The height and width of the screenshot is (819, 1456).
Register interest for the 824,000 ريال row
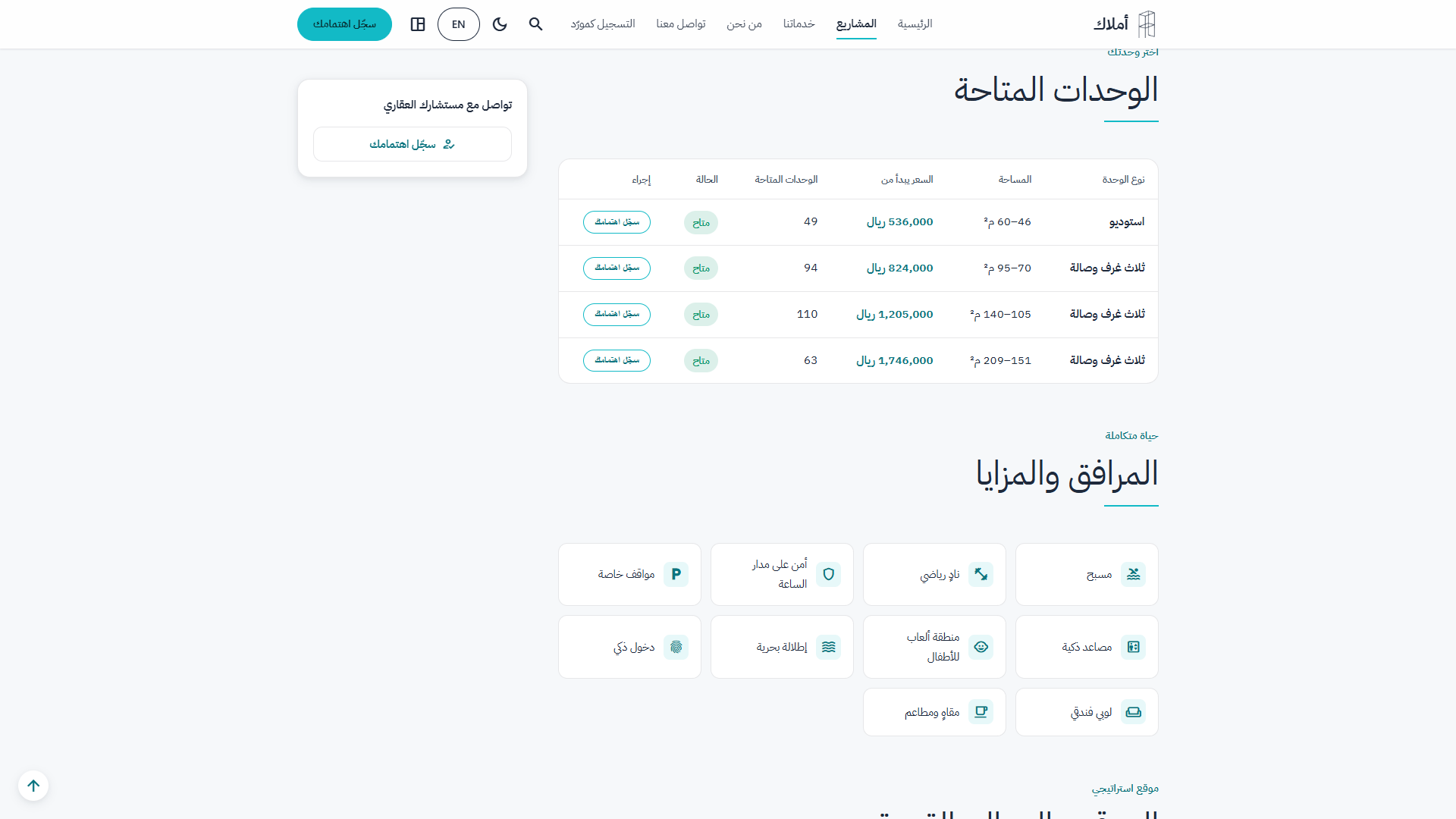point(617,268)
